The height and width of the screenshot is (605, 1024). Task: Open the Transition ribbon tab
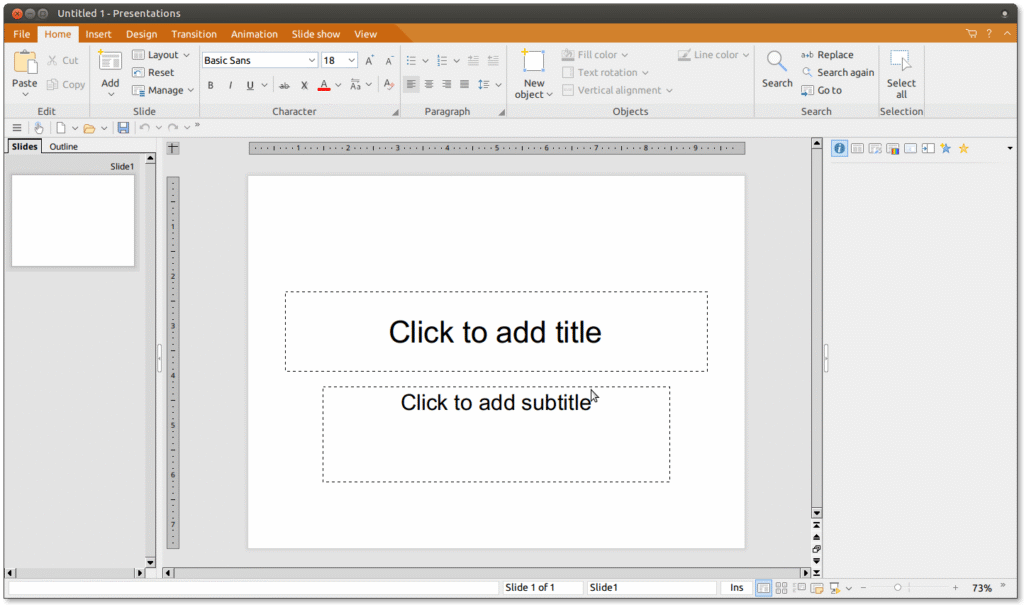[x=193, y=34]
